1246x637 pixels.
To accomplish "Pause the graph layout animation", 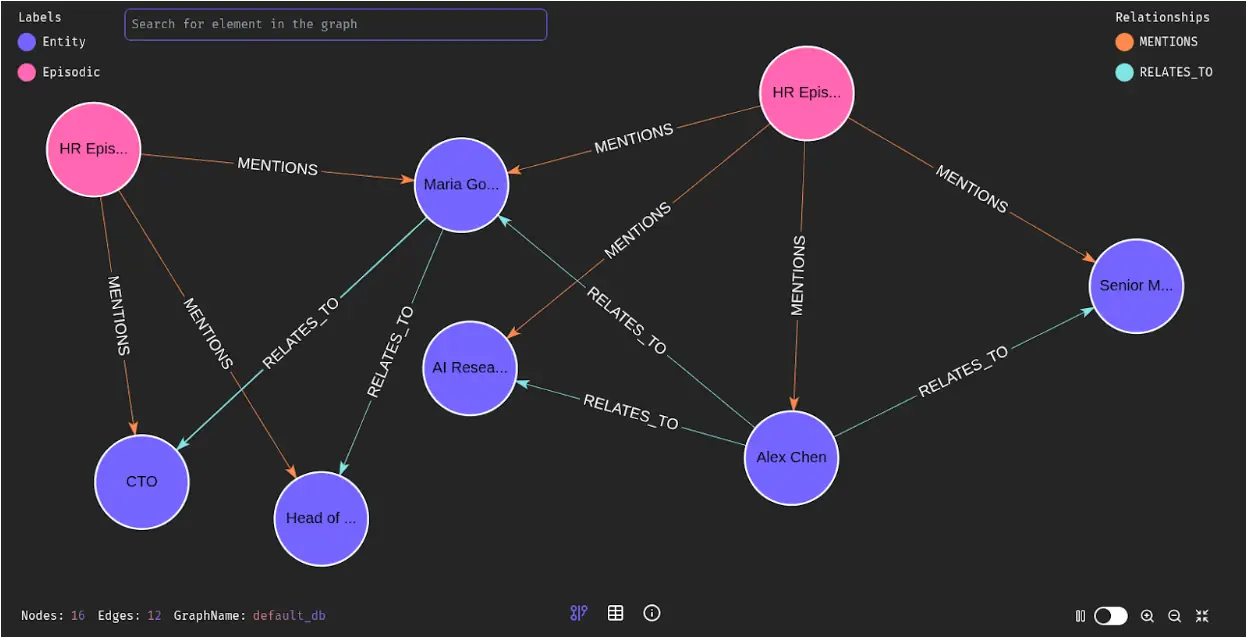I will coord(1080,616).
